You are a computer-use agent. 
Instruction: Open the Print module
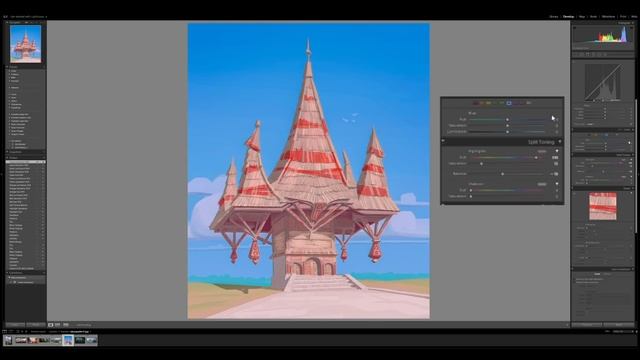pos(623,17)
